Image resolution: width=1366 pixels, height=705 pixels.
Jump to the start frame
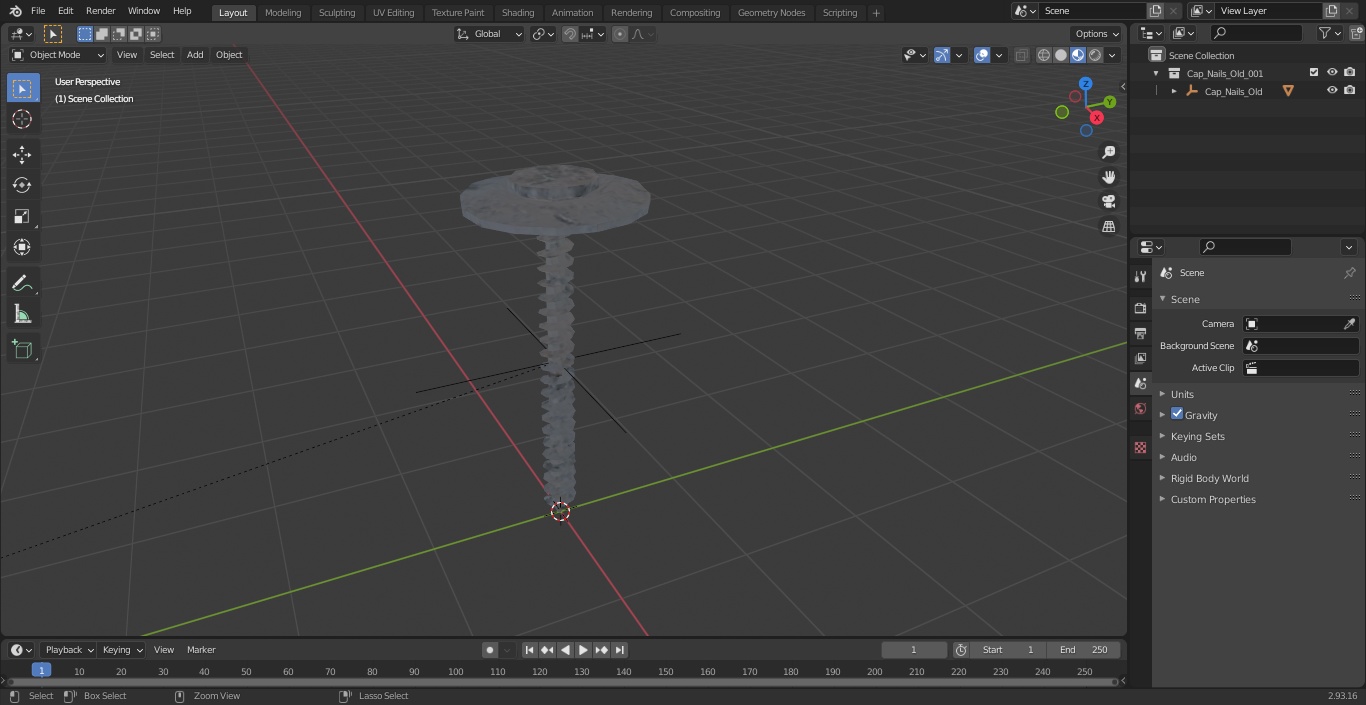coord(529,650)
